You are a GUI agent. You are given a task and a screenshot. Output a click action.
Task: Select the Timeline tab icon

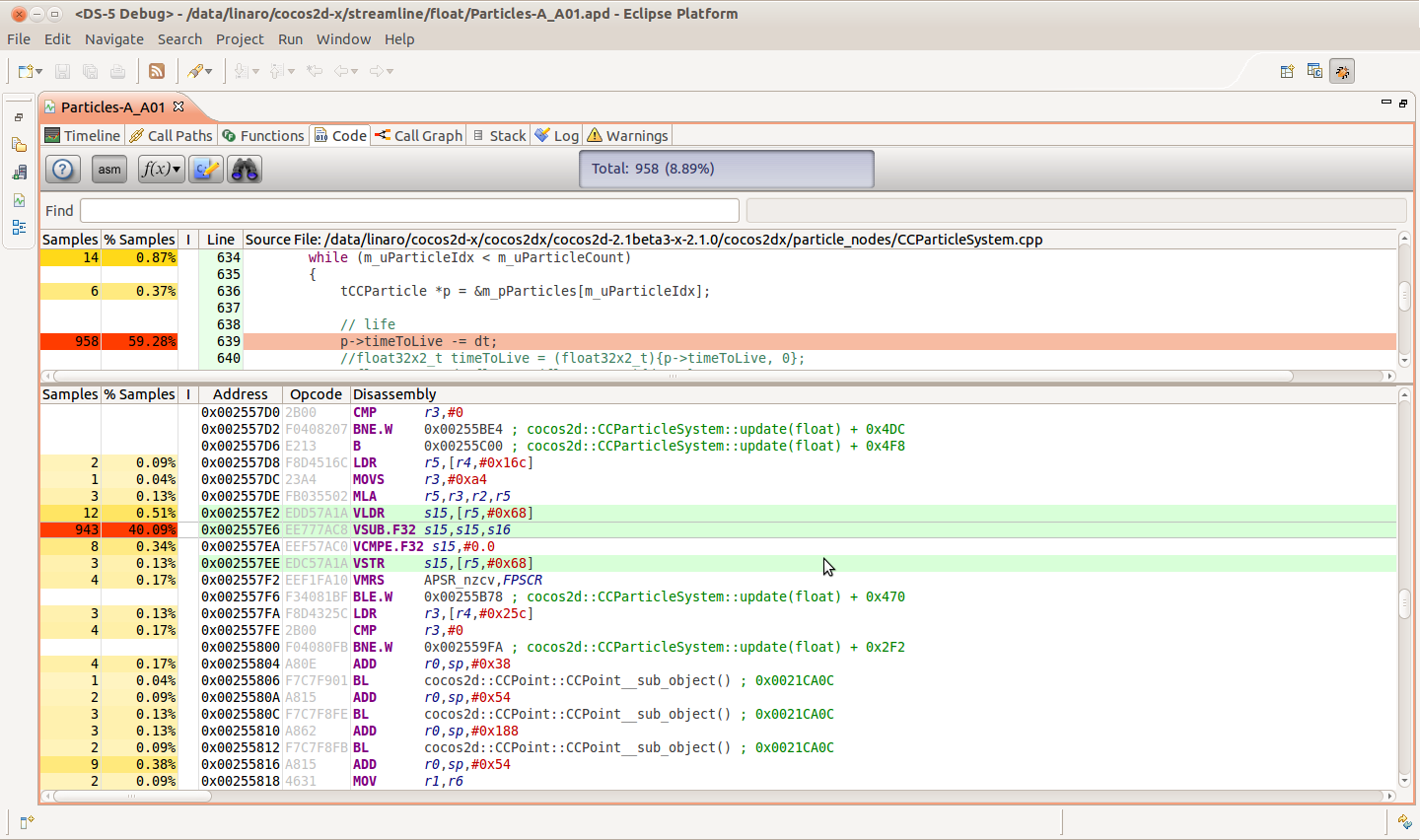tap(52, 136)
